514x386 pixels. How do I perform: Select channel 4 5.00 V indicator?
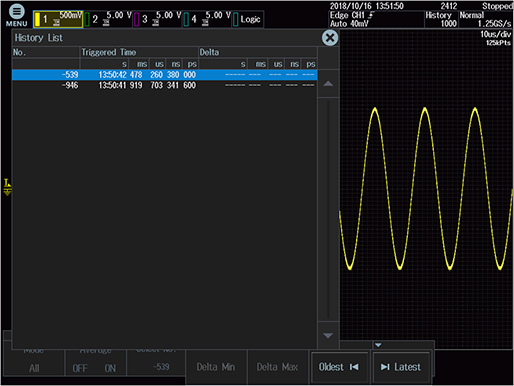(207, 19)
